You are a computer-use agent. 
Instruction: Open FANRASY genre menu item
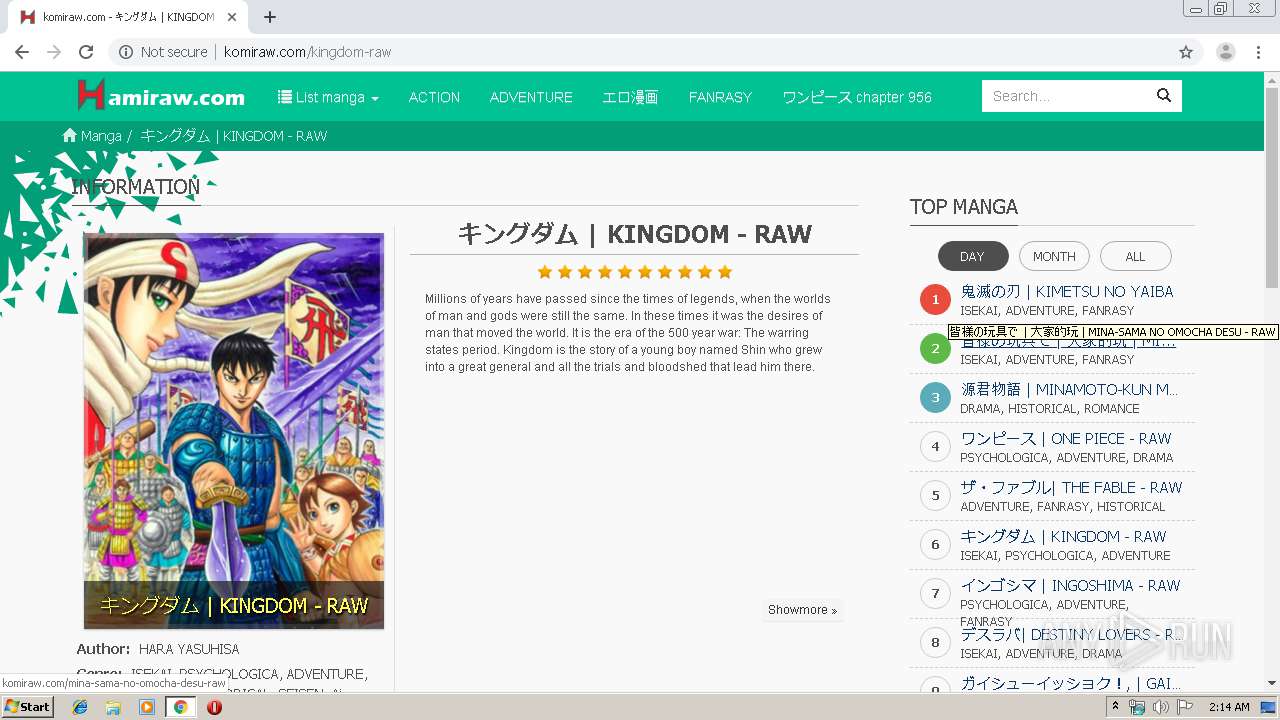tap(720, 97)
